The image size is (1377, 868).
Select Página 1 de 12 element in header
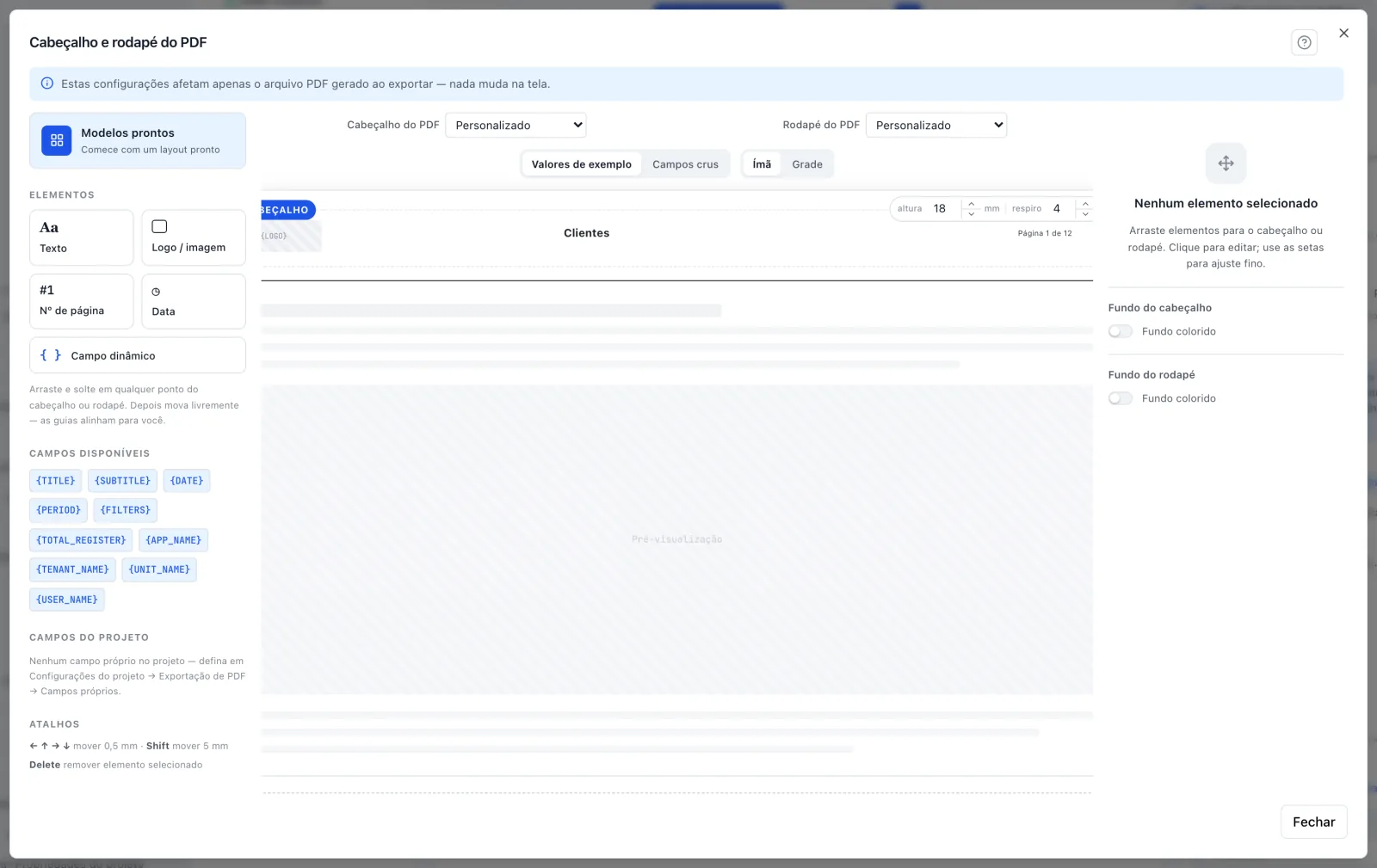[1045, 233]
